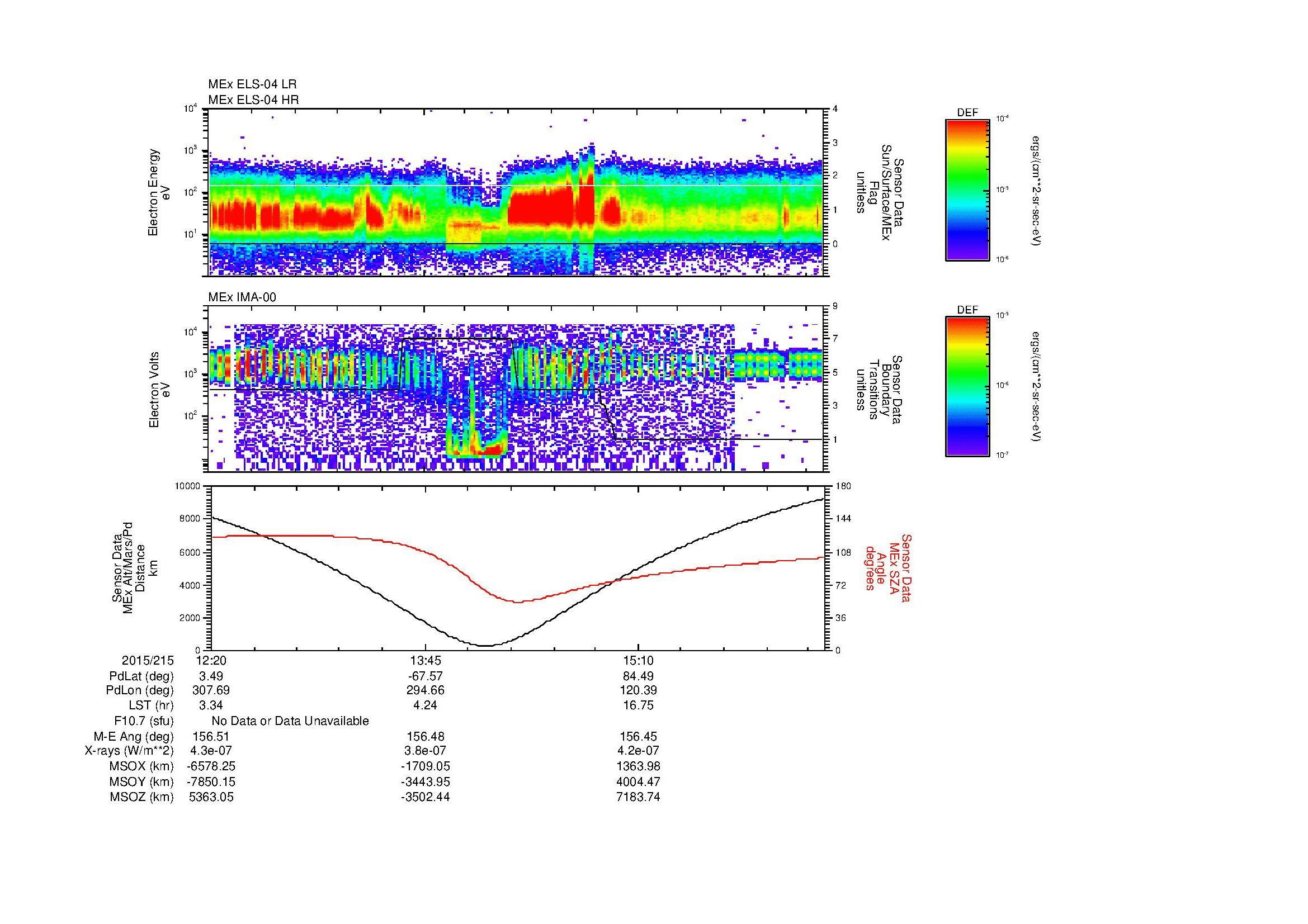Click the 'MEx IMA-00' panel title
The image size is (1308, 924).
[242, 297]
